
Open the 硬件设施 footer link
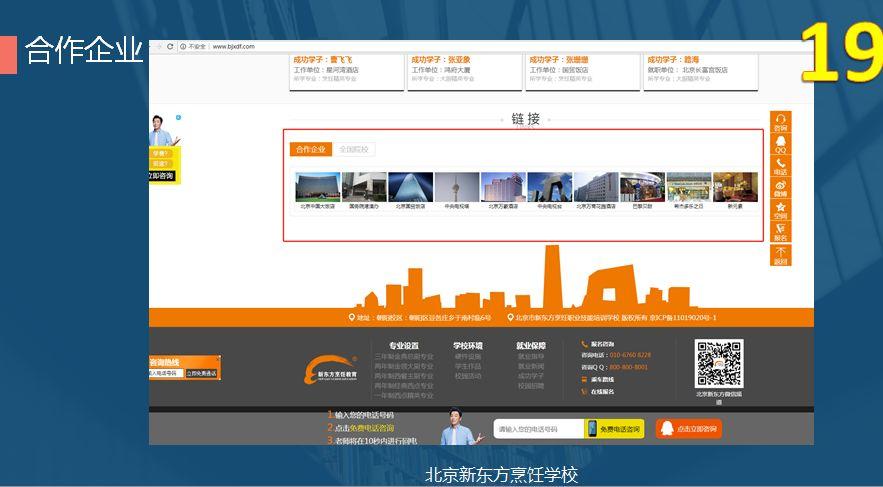click(468, 356)
